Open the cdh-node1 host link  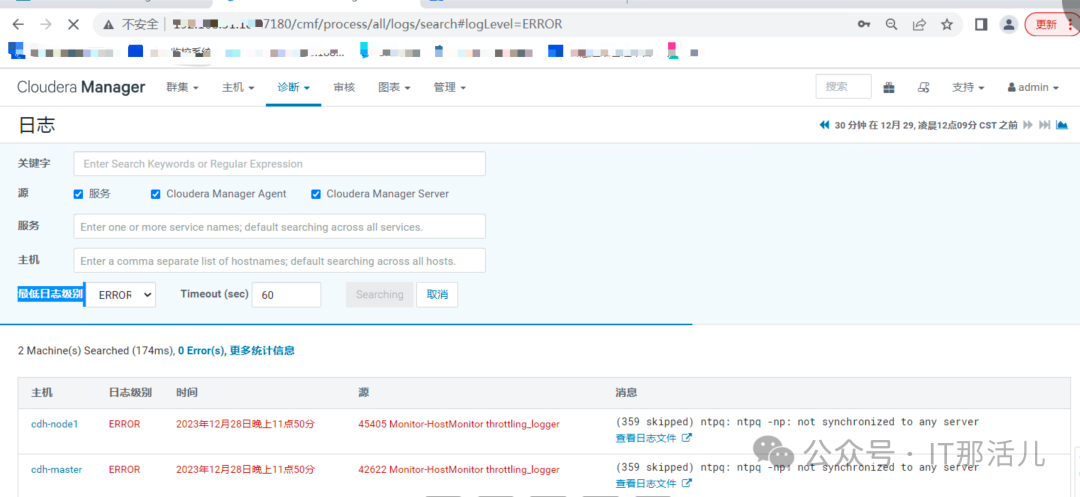pos(54,424)
